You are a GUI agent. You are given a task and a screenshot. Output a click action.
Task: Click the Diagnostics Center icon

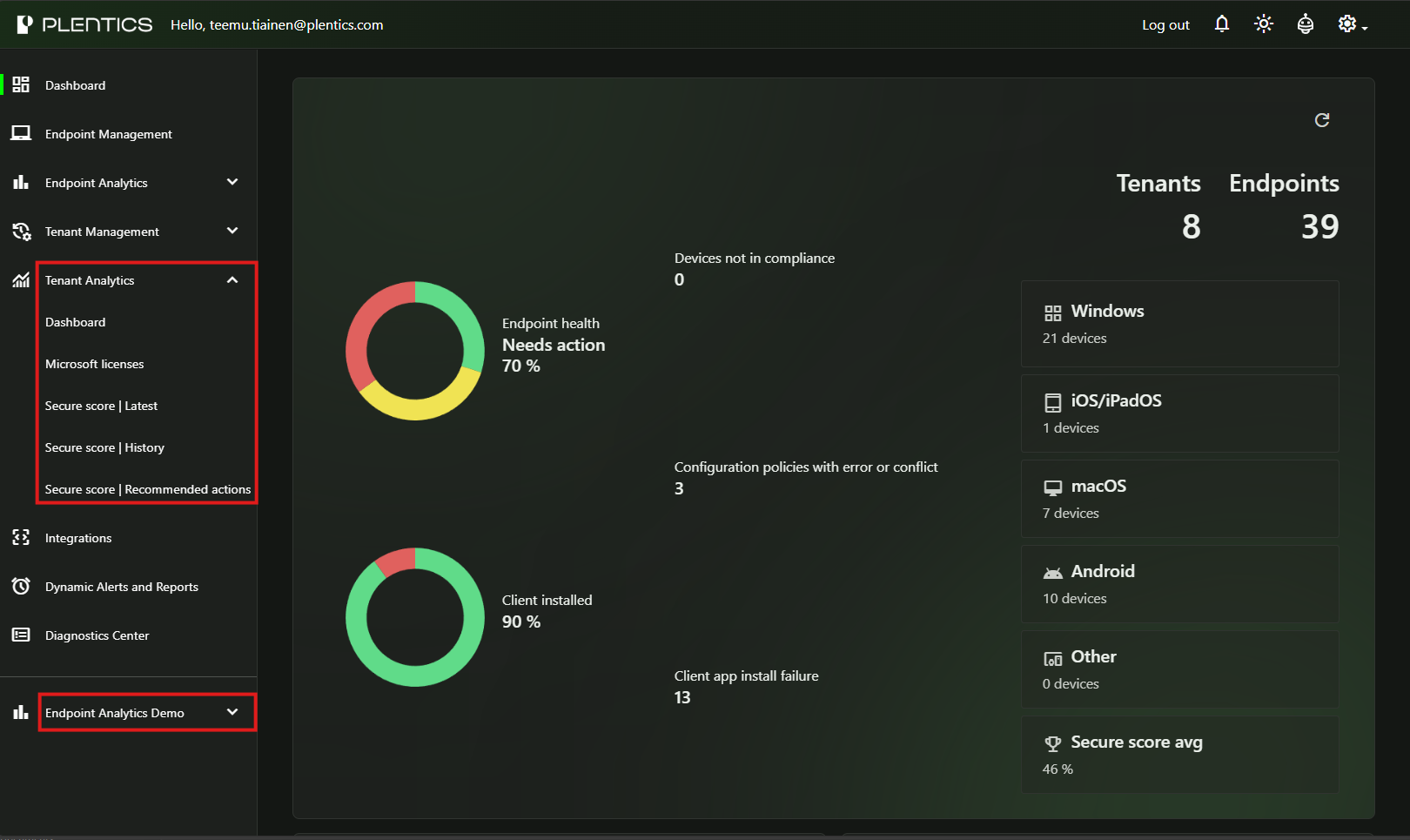[21, 635]
